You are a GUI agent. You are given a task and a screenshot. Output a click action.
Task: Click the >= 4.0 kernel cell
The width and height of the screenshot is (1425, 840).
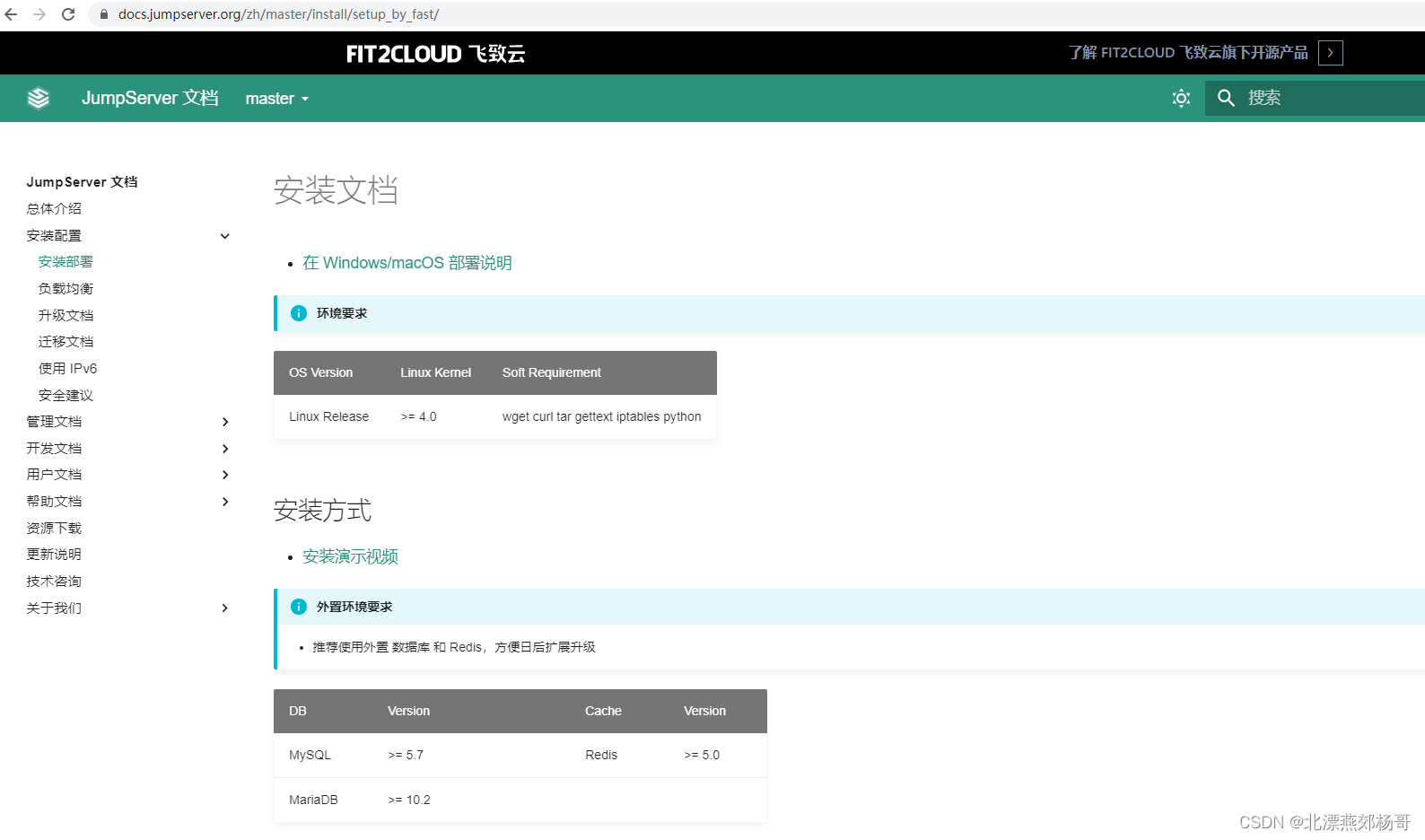coord(418,416)
